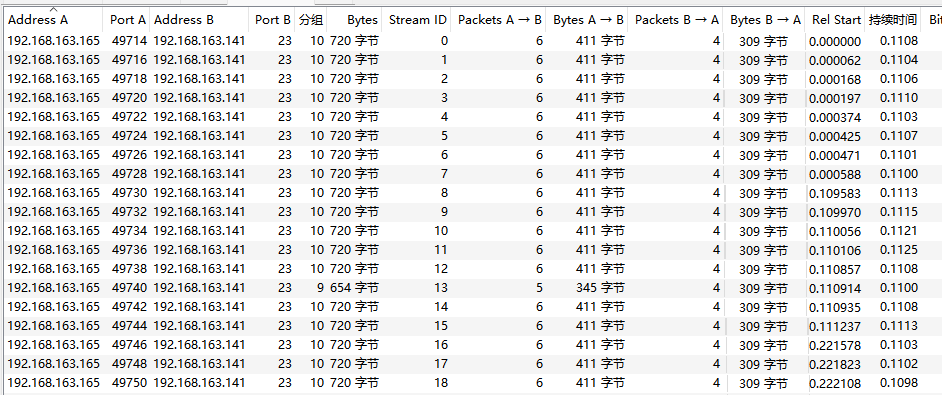Sort by Address A column header
Image resolution: width=942 pixels, height=395 pixels.
pos(53,19)
